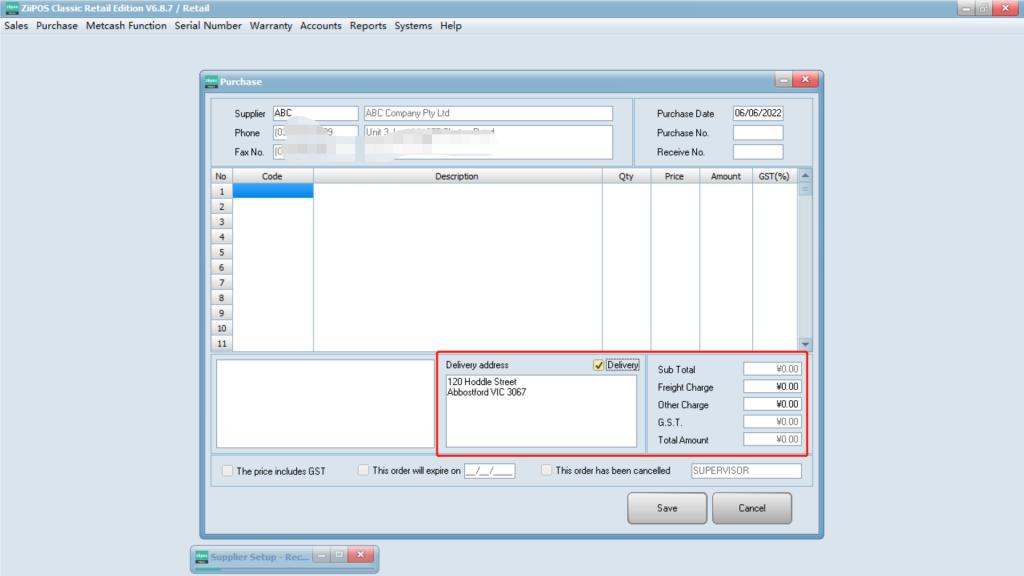Minimize the Purchase dialog
Screen dimensions: 1024x576
783,80
